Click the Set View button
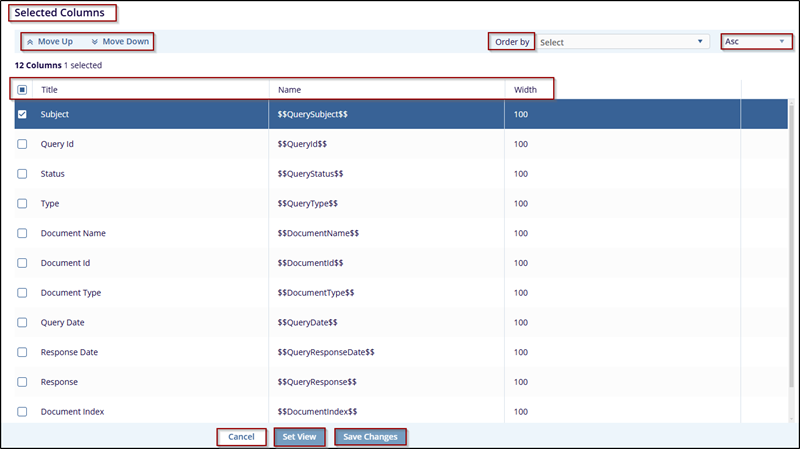800x449 pixels. (x=299, y=437)
